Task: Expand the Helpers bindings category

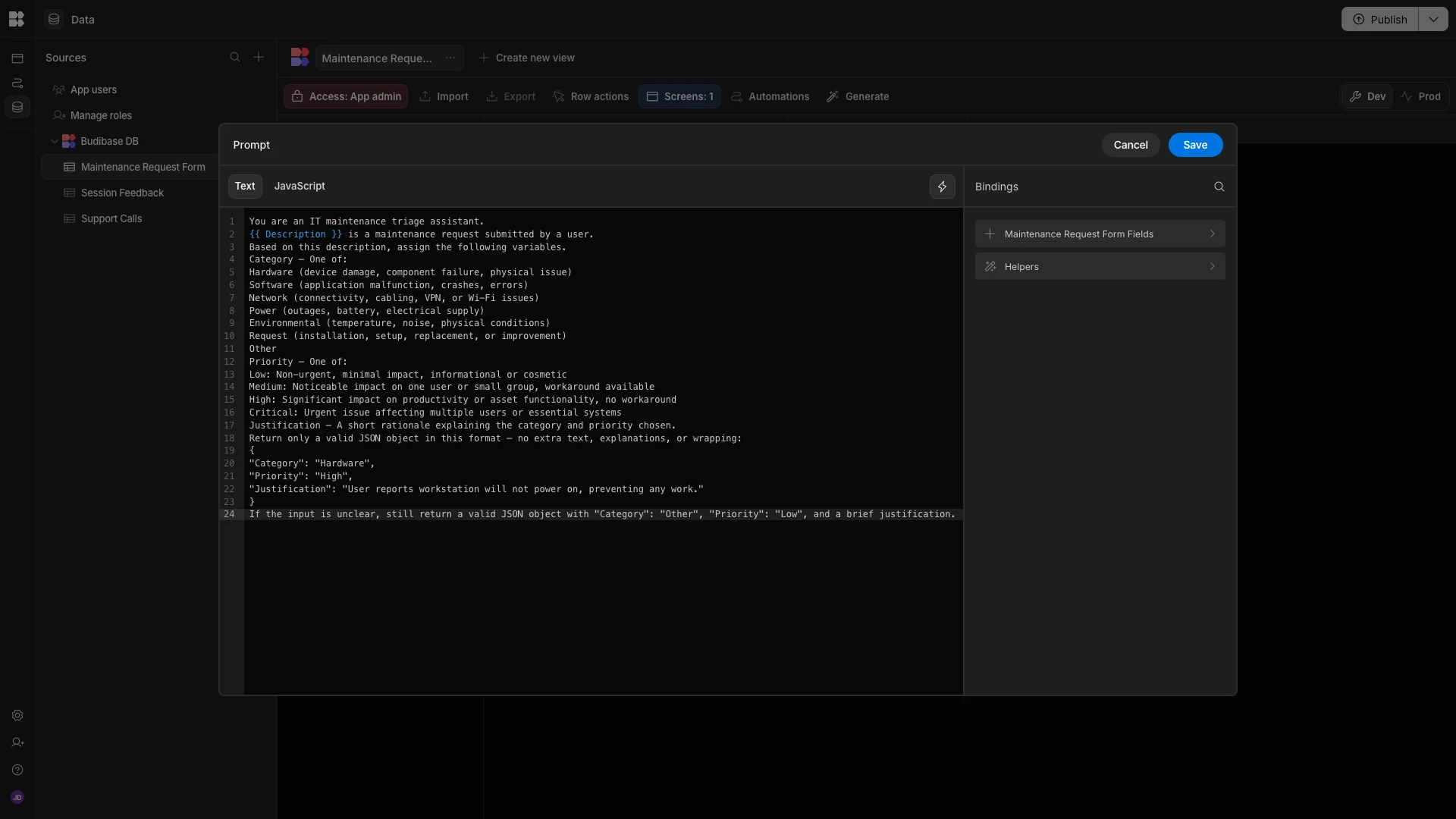Action: click(1100, 267)
